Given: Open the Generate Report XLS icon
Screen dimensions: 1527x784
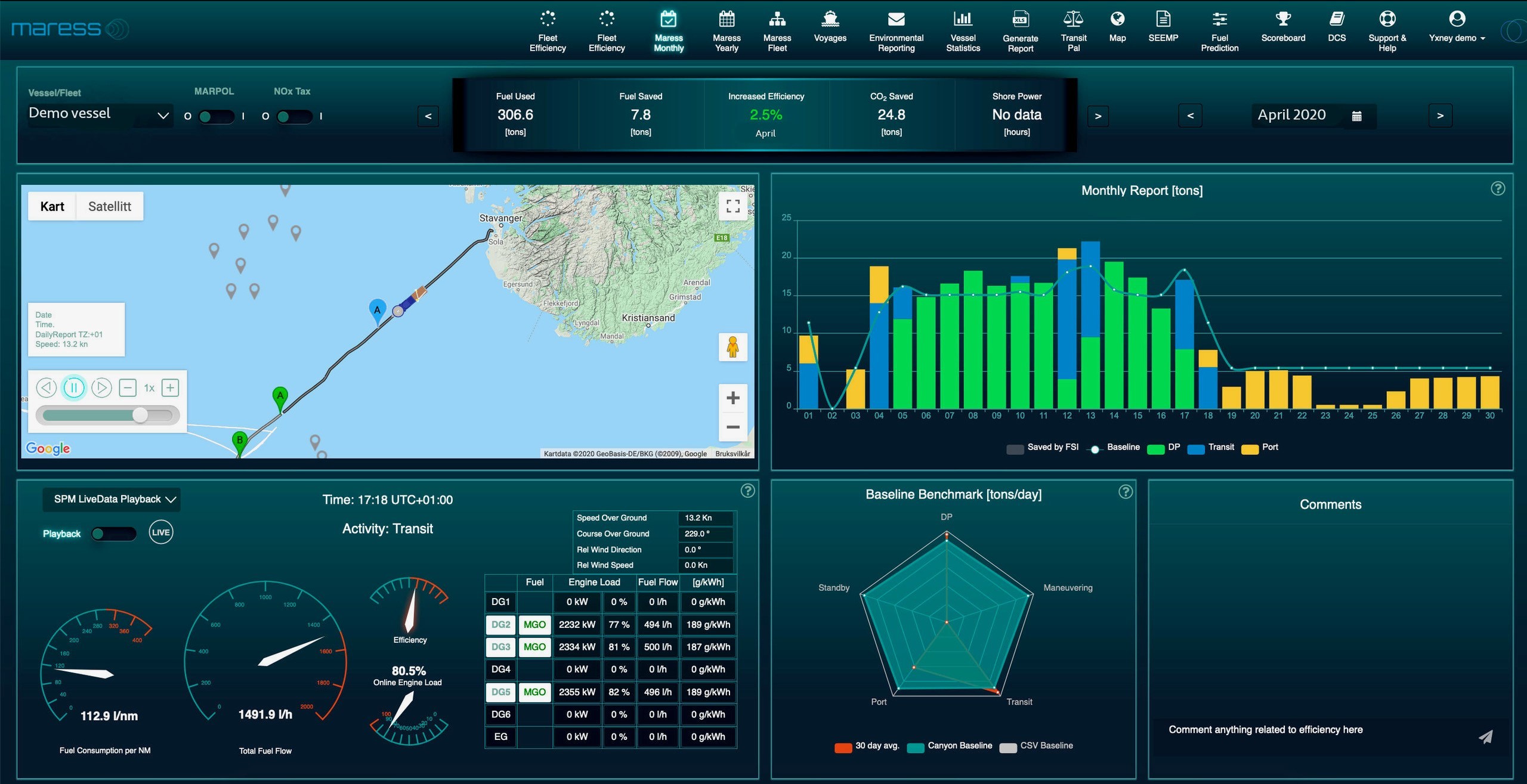Looking at the screenshot, I should 1020,20.
